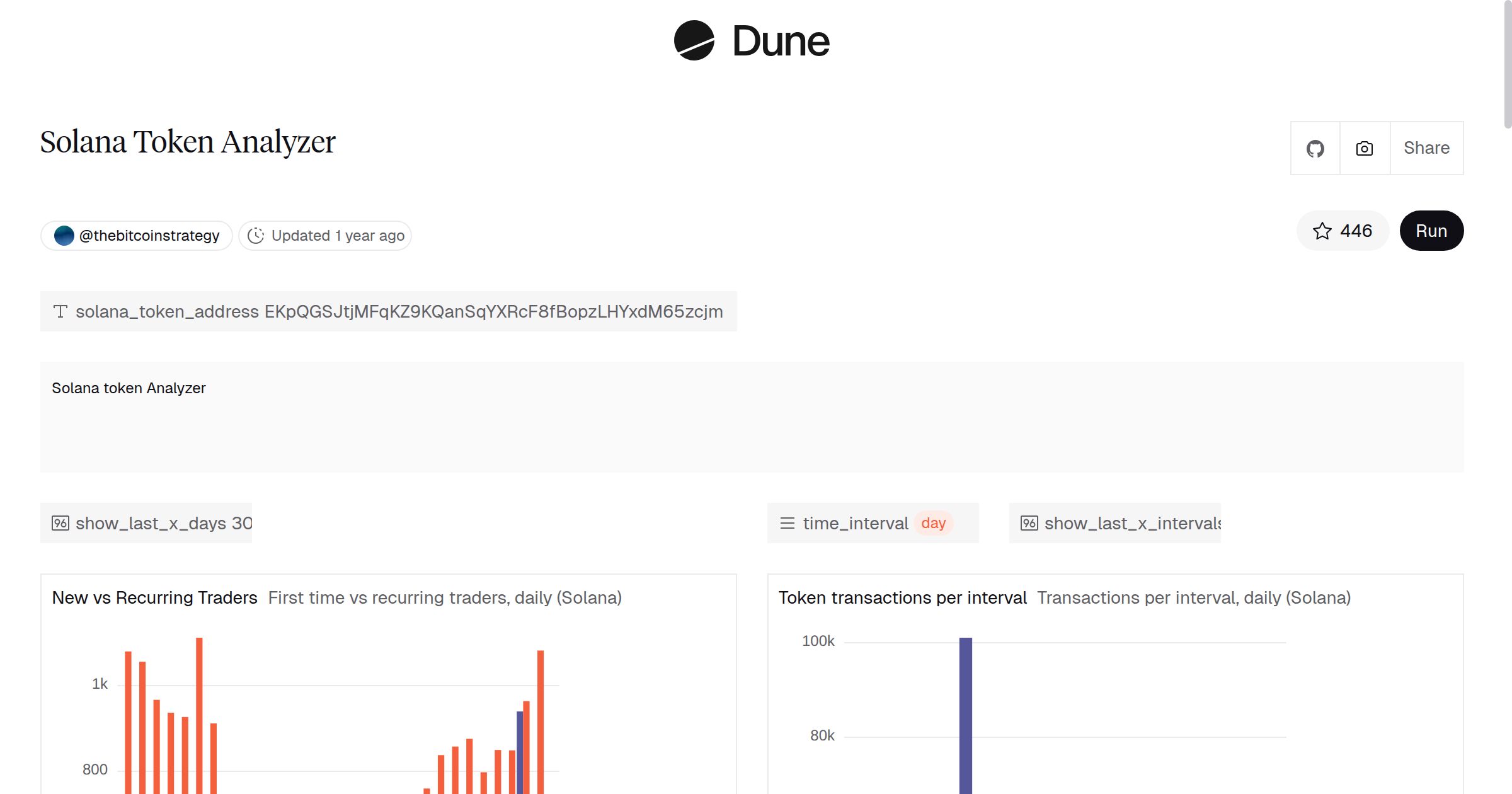Click the Share button
Viewport: 1512px width, 794px height.
(1426, 148)
